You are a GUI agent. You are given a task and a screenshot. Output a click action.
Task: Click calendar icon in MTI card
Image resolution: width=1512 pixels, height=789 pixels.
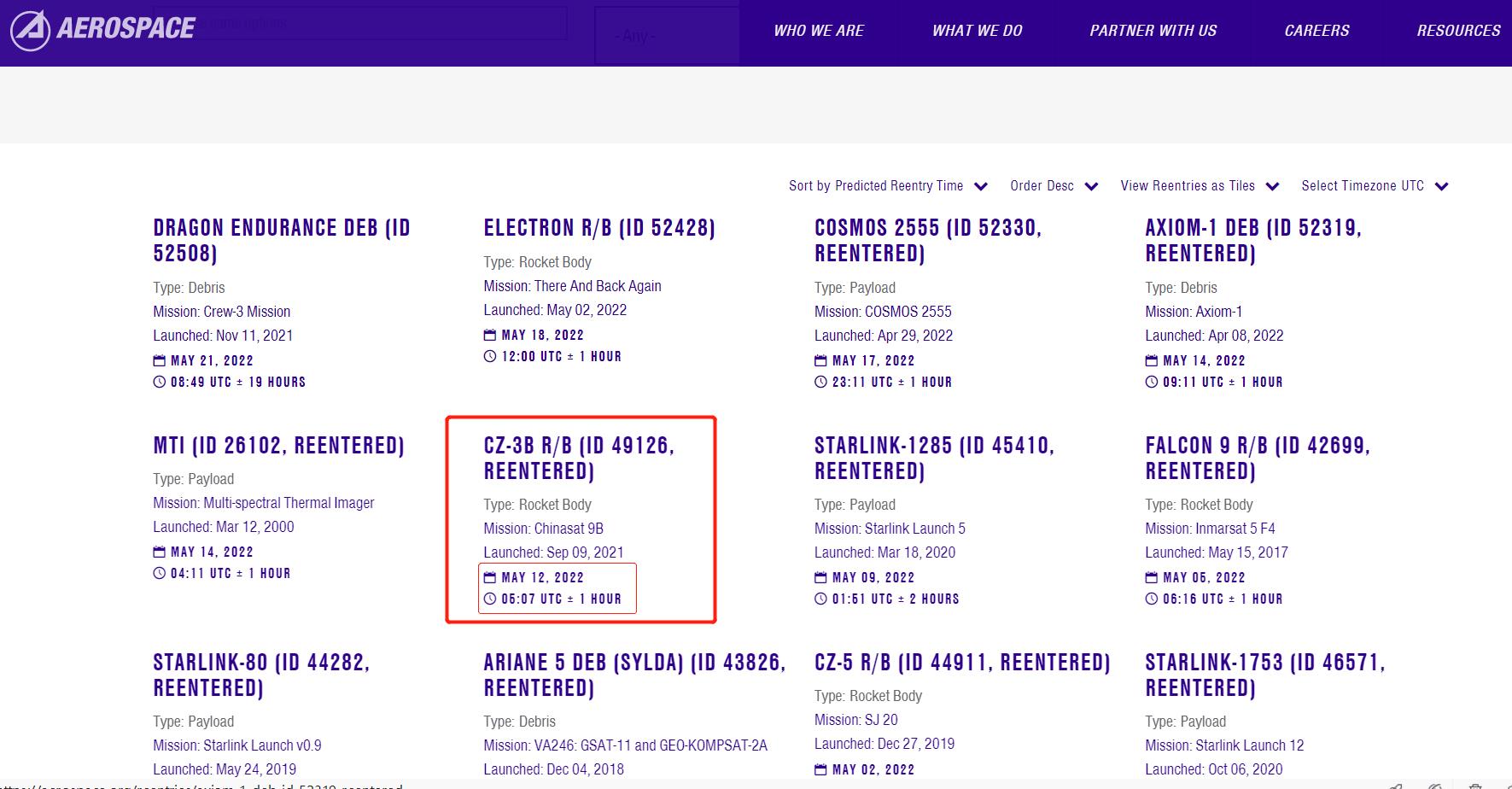coord(160,552)
